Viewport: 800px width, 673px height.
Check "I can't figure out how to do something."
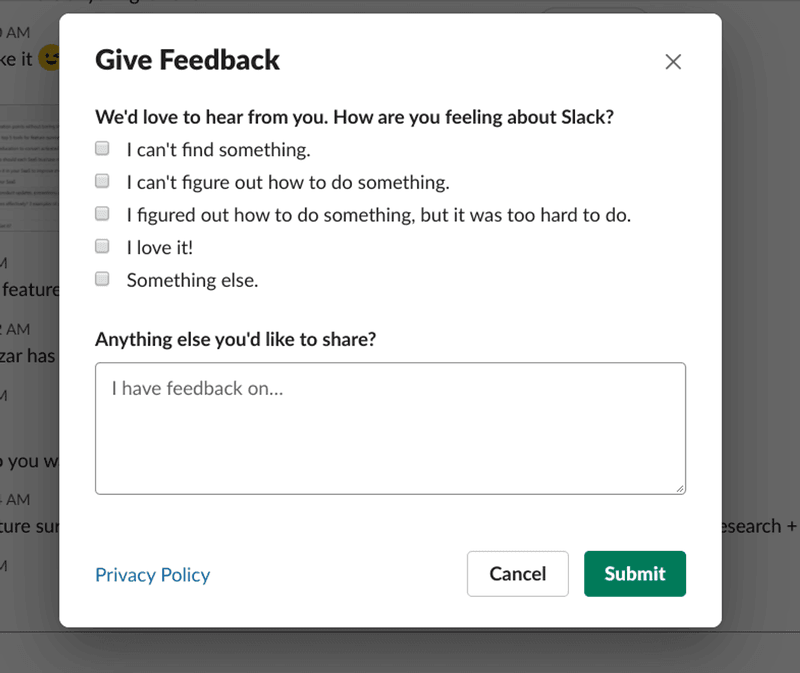pyautogui.click(x=101, y=180)
